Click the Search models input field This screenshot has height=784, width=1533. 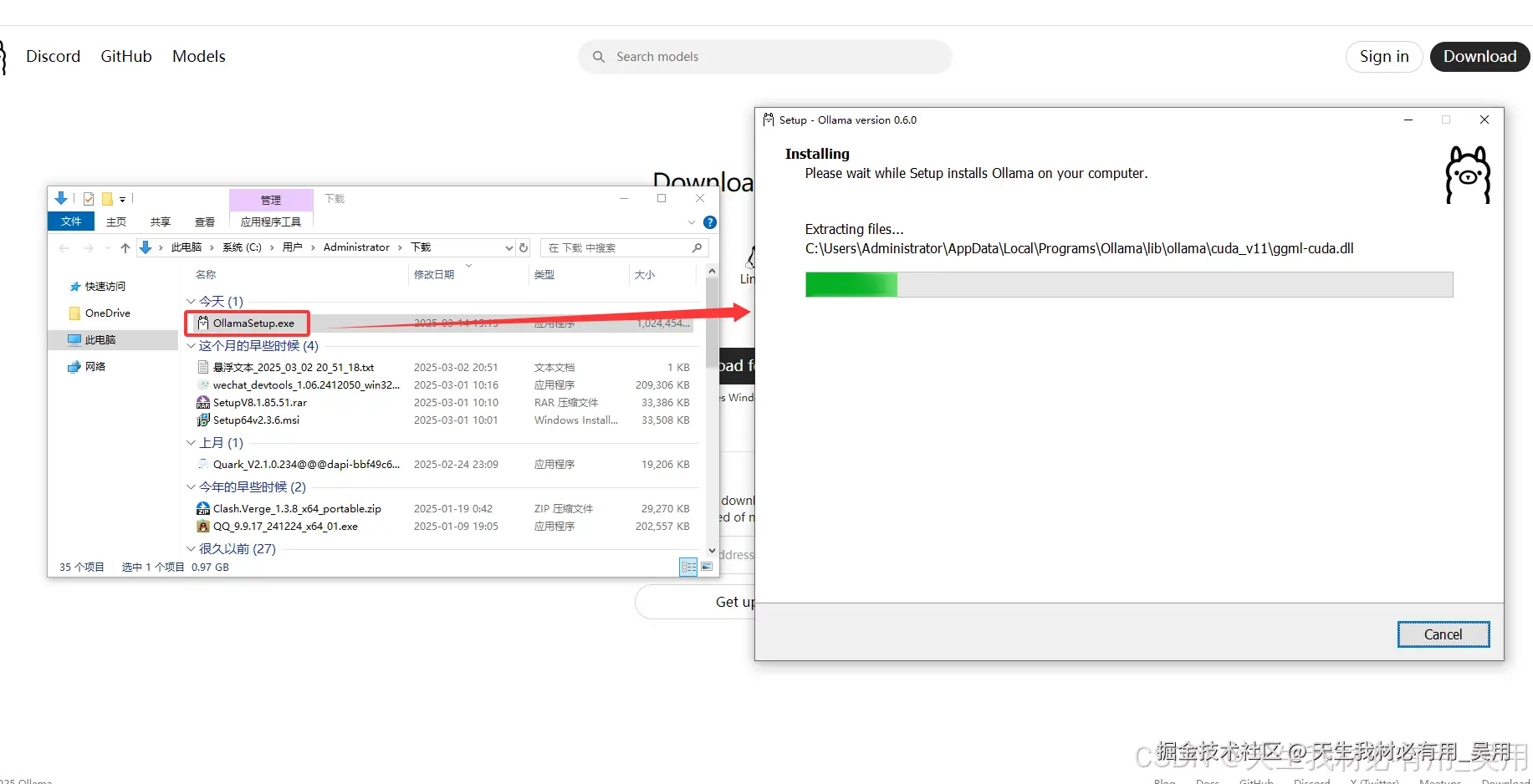tap(765, 57)
